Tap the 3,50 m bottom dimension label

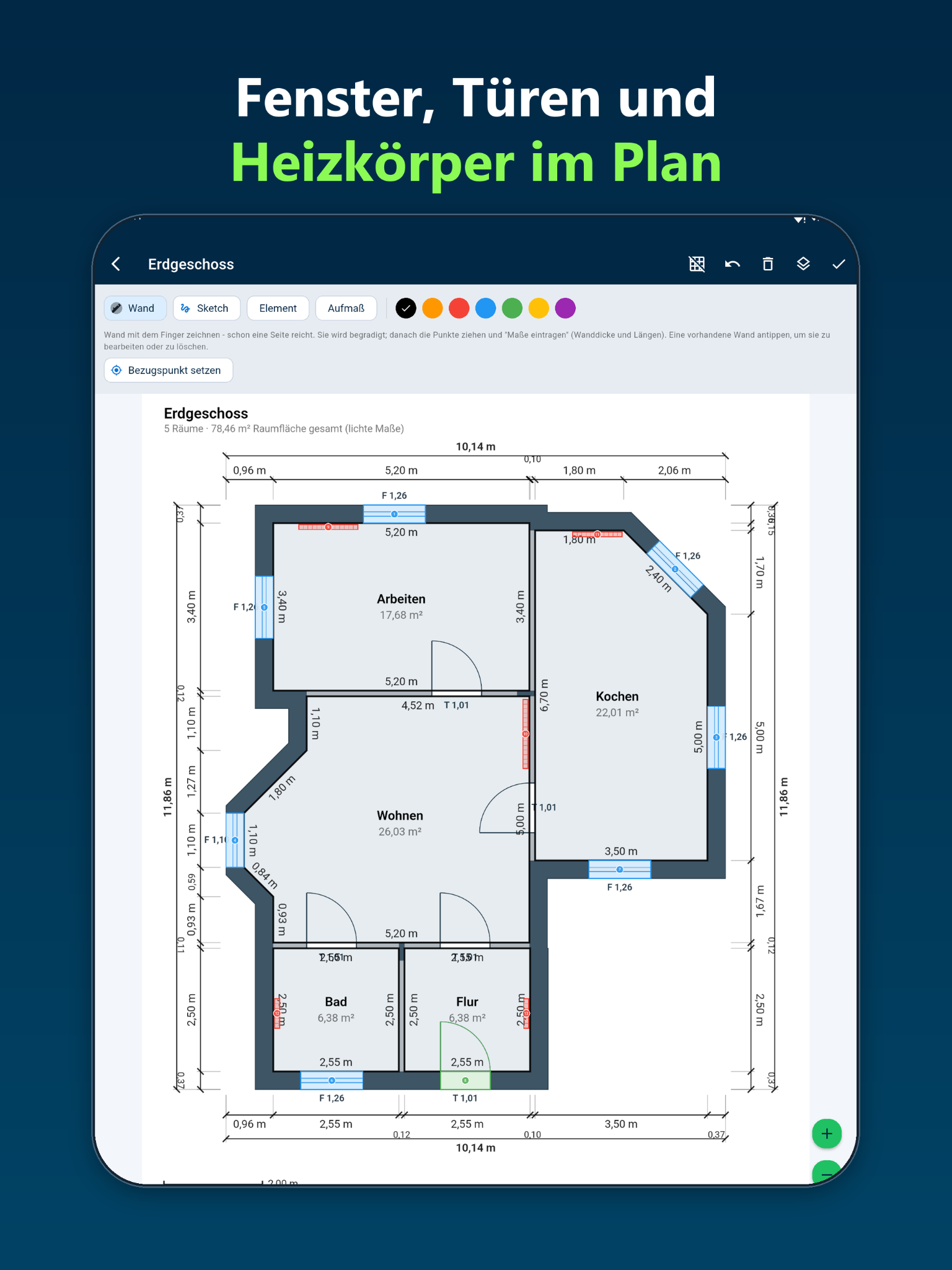click(x=621, y=1124)
